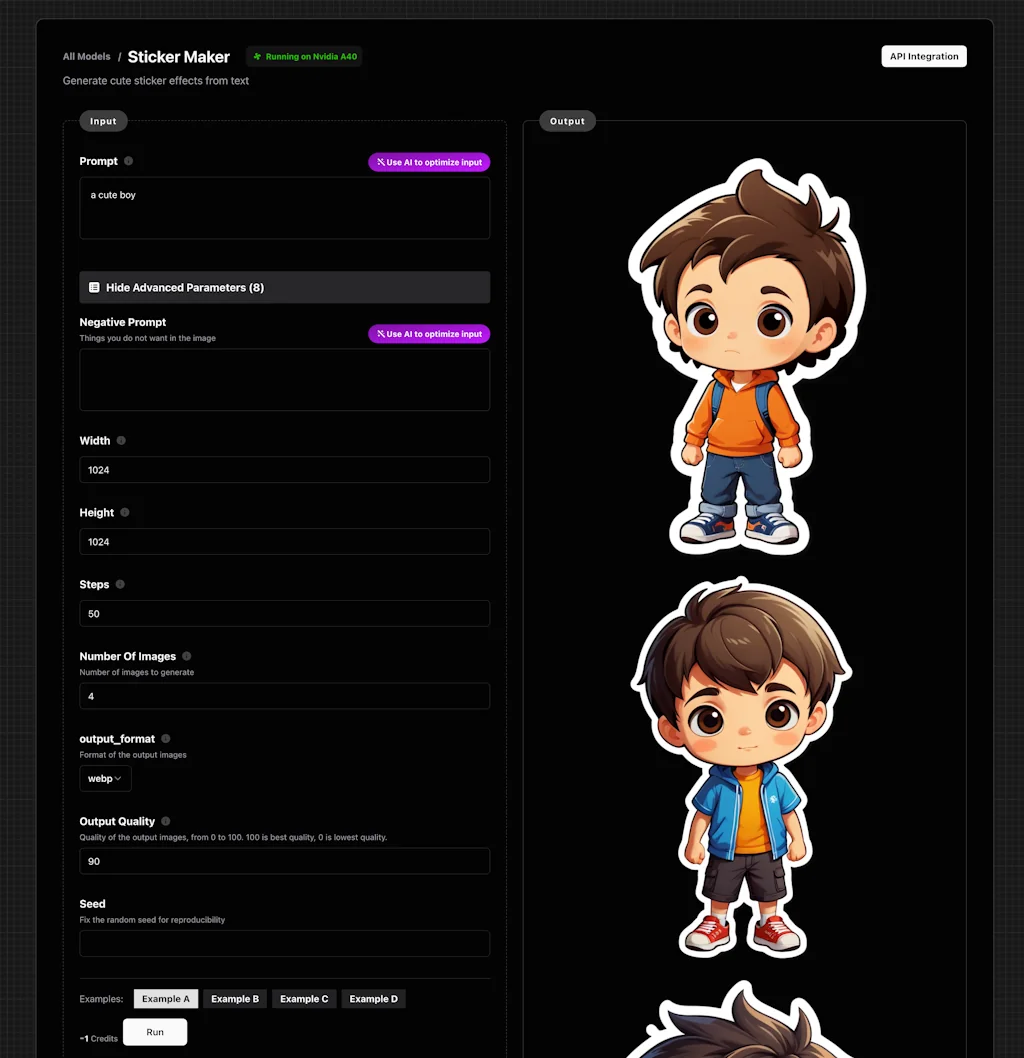This screenshot has height=1058, width=1024.
Task: Click the Height info icon
Action: point(123,512)
